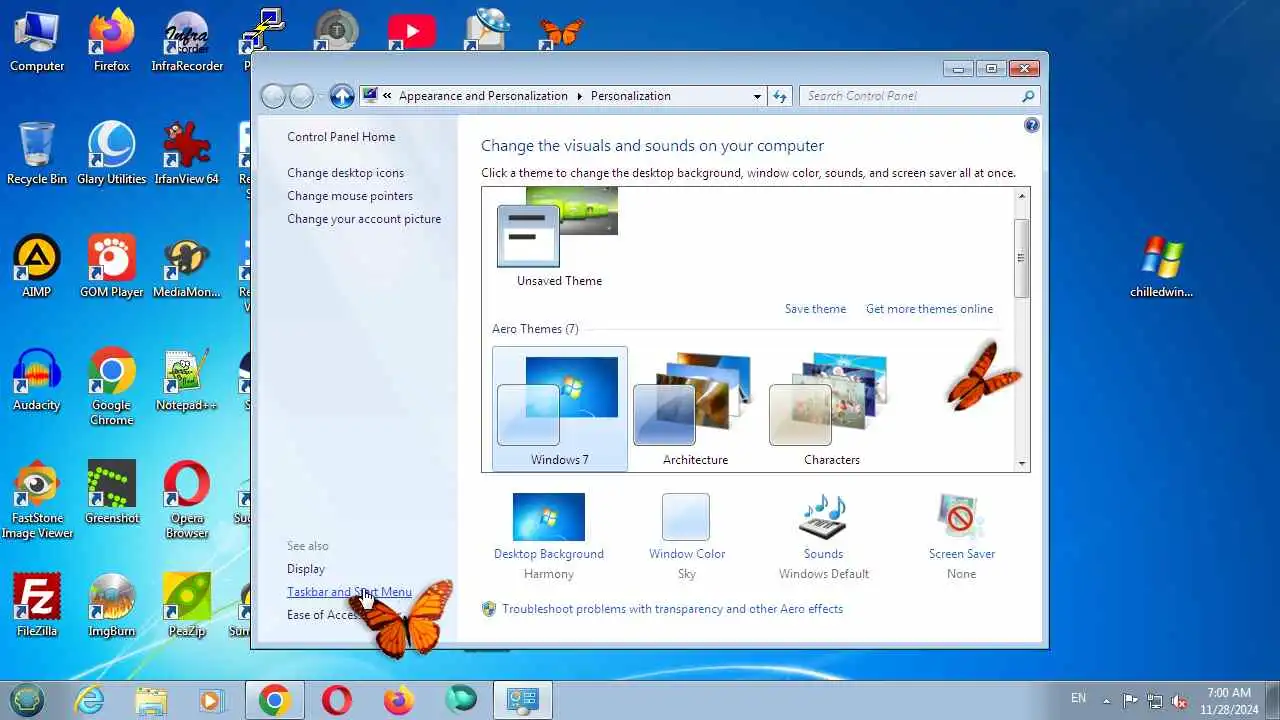Select the Recycle Bin icon
Image resolution: width=1280 pixels, height=720 pixels.
37,154
